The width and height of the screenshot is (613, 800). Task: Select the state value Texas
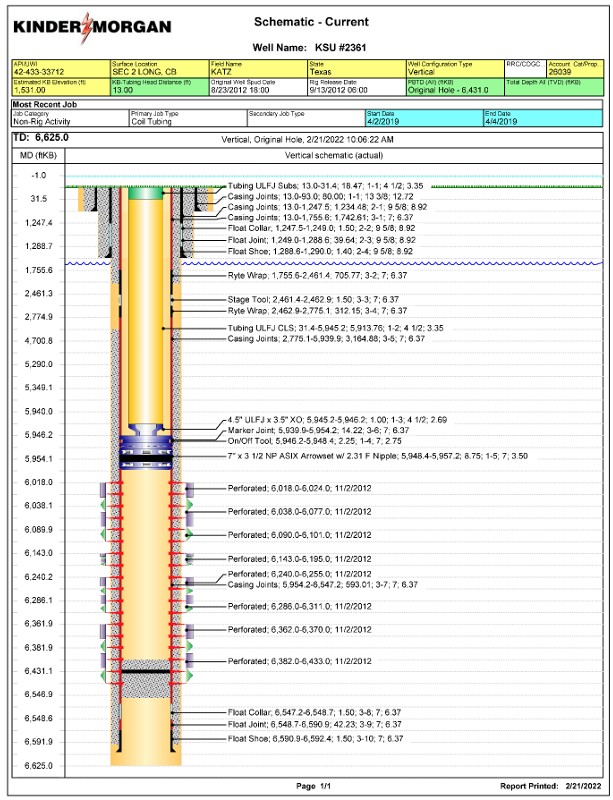point(321,72)
